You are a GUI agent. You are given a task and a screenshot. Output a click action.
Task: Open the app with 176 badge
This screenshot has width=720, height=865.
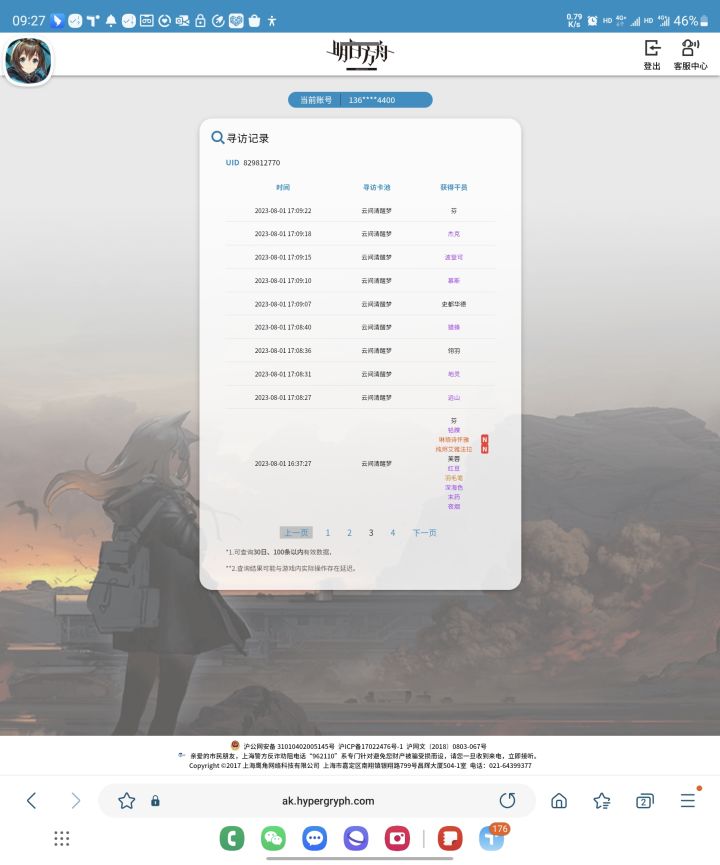click(x=492, y=839)
